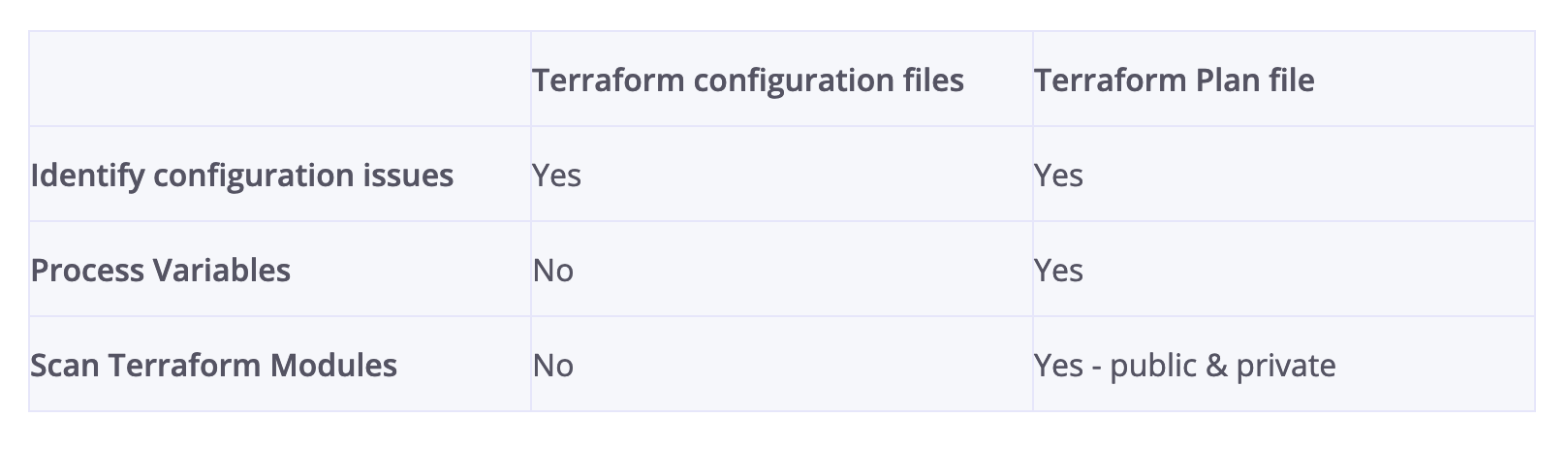The height and width of the screenshot is (450, 1568).
Task: Click the empty top-left header cell
Action: pyautogui.click(x=280, y=79)
